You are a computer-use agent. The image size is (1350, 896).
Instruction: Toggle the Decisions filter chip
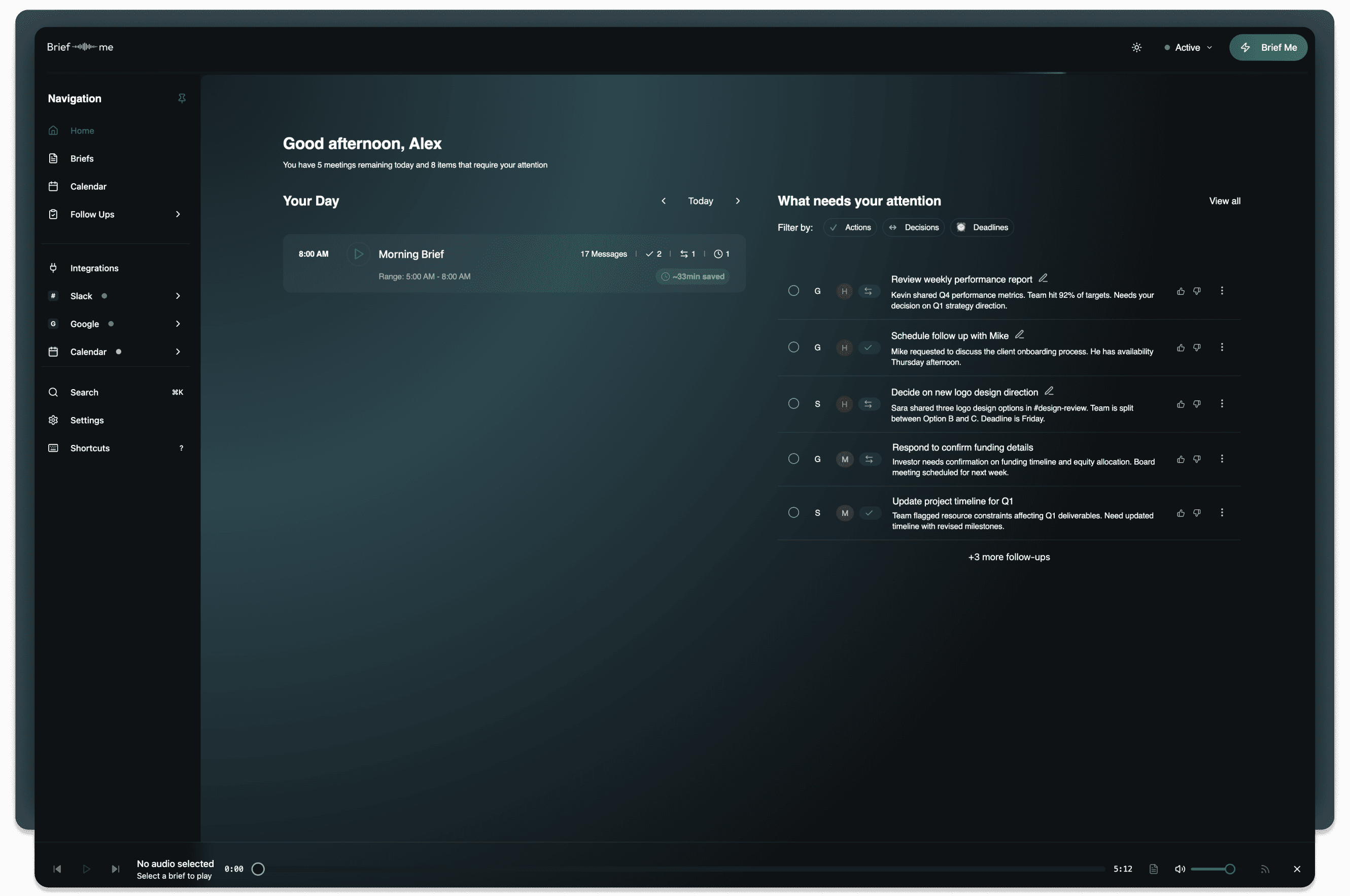(913, 227)
